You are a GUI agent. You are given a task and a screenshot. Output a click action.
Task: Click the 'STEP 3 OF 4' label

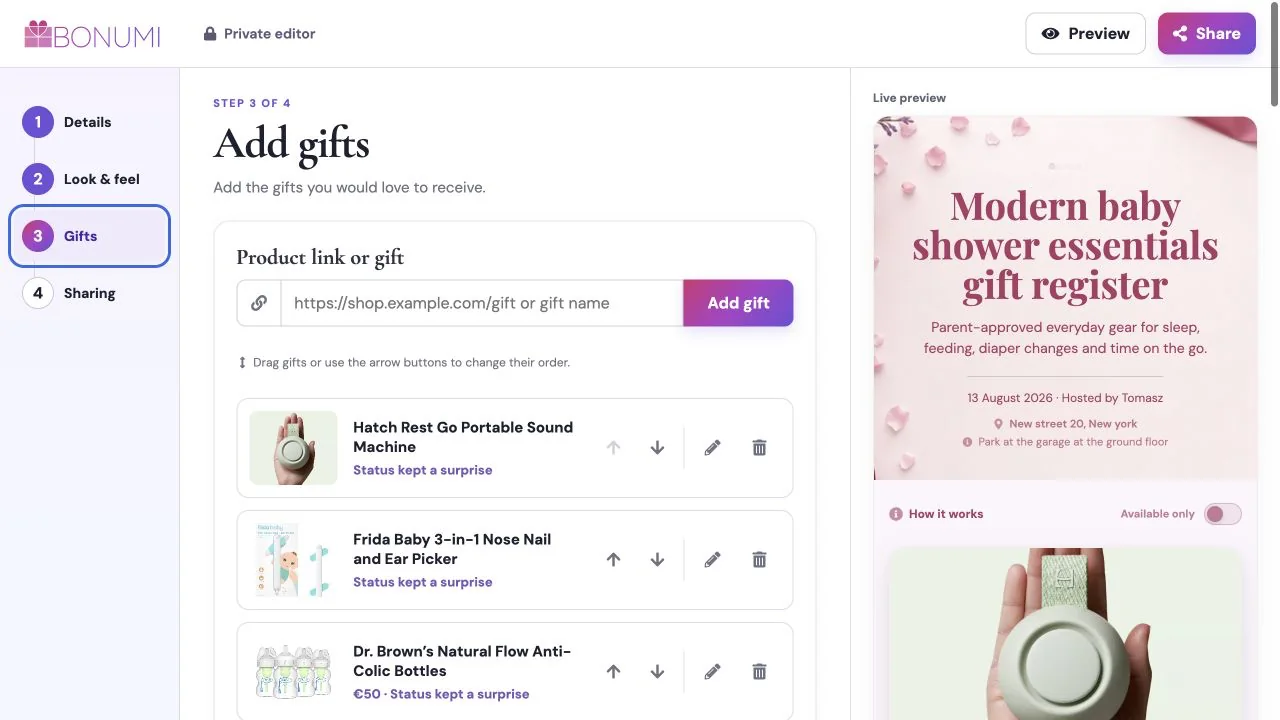point(252,103)
